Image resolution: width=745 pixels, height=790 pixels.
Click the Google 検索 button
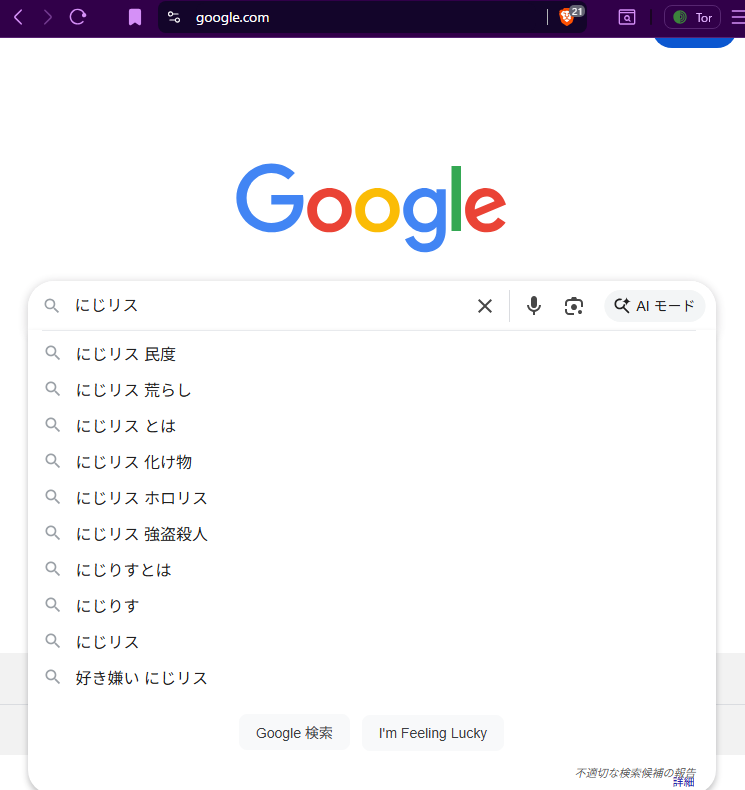294,733
